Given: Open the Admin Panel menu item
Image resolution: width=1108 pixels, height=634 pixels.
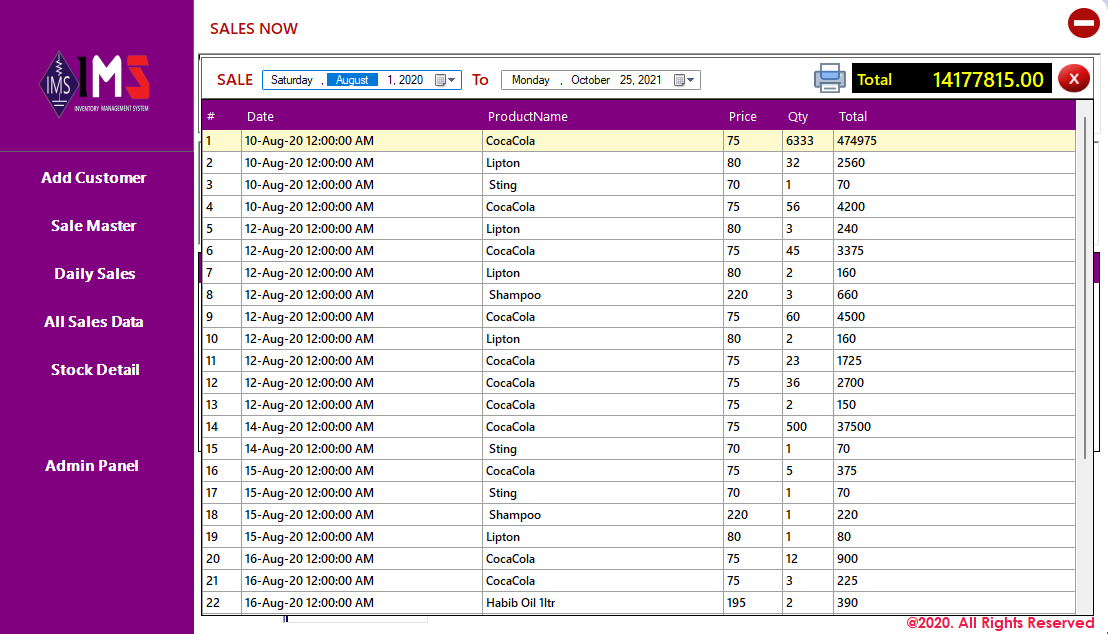Looking at the screenshot, I should [x=92, y=466].
